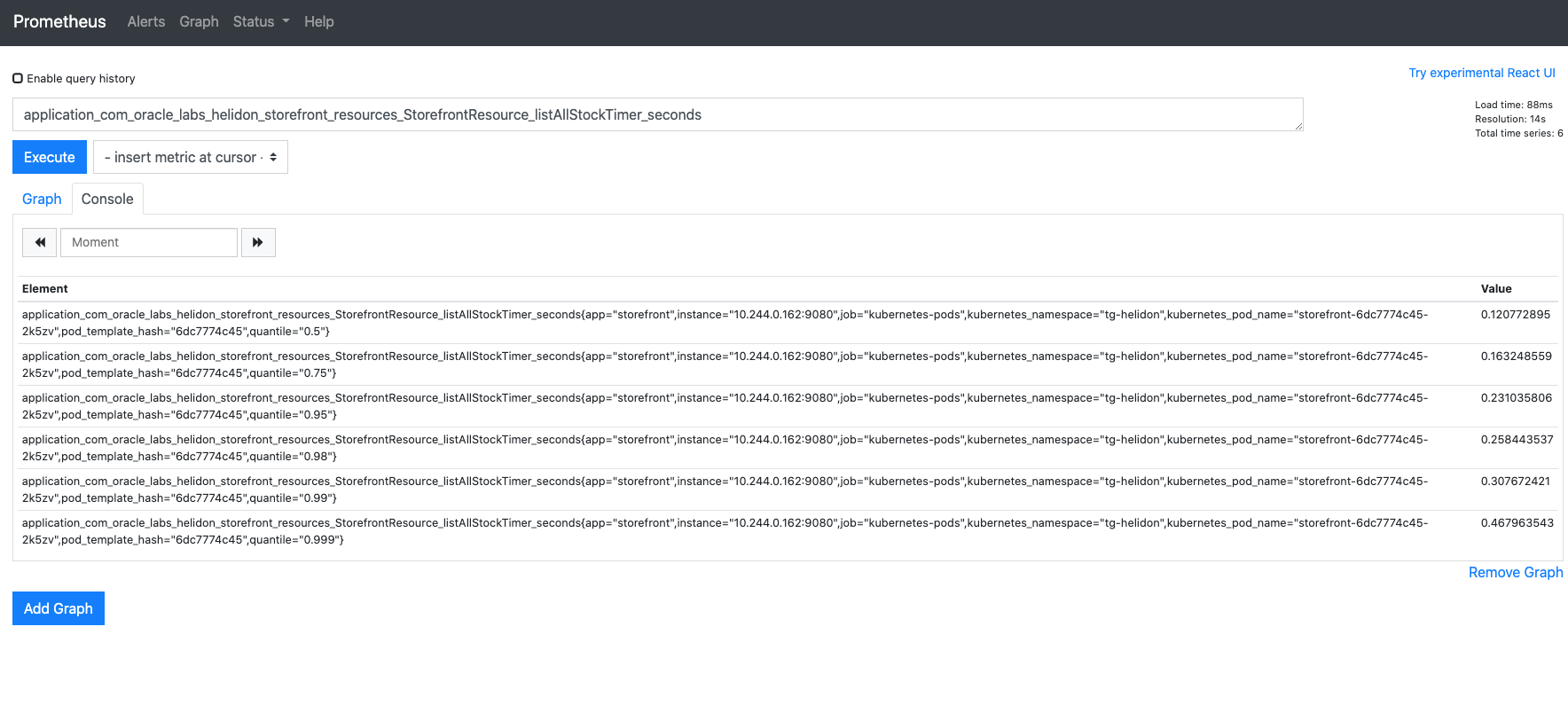Screen dimensions: 1568x713
Task: Expand the Status menu in navbar
Action: (x=262, y=21)
